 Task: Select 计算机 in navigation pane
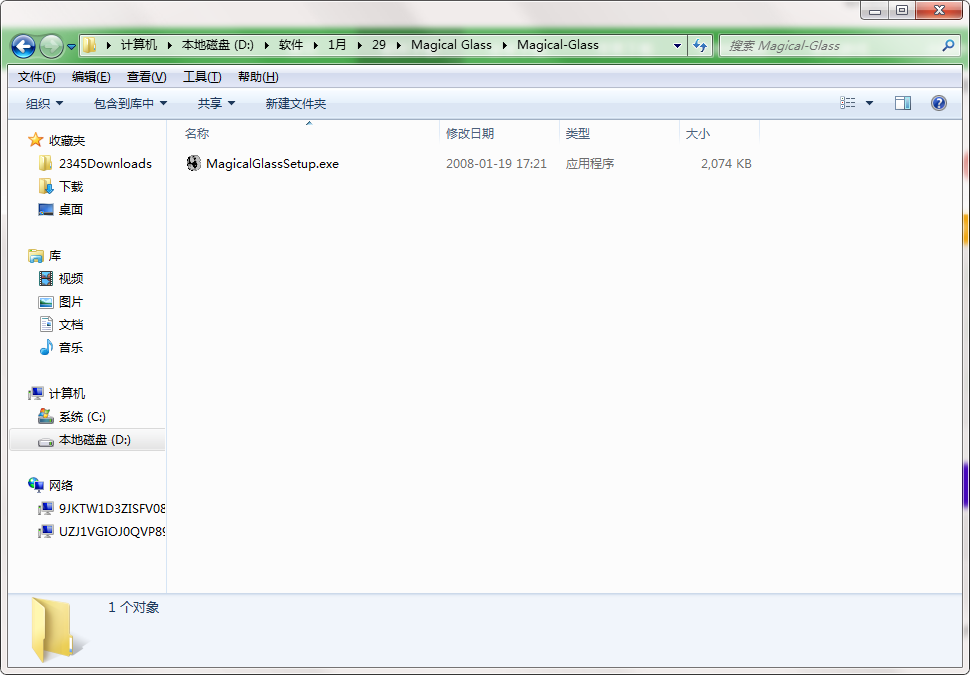coord(67,393)
